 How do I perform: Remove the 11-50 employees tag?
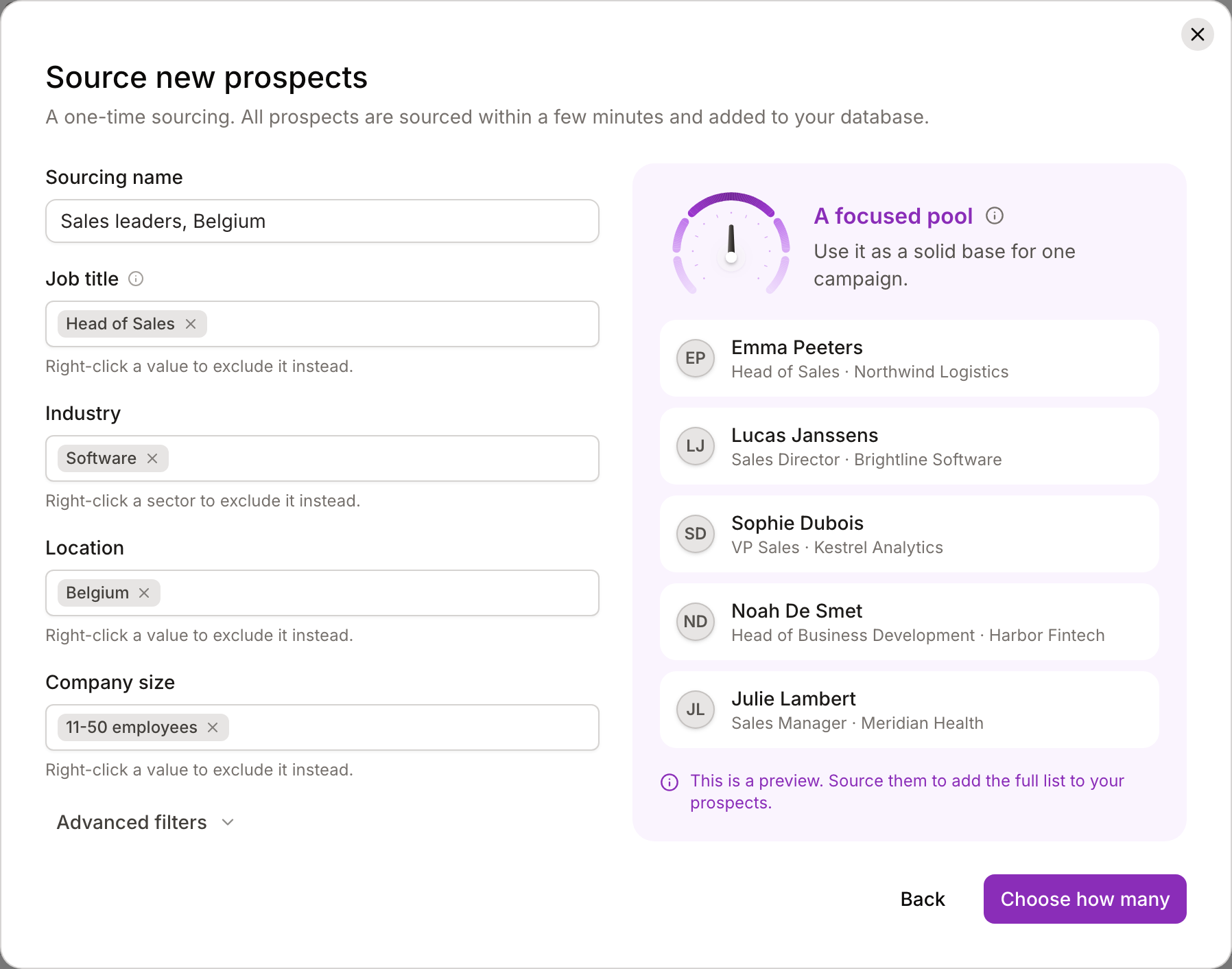coord(213,727)
